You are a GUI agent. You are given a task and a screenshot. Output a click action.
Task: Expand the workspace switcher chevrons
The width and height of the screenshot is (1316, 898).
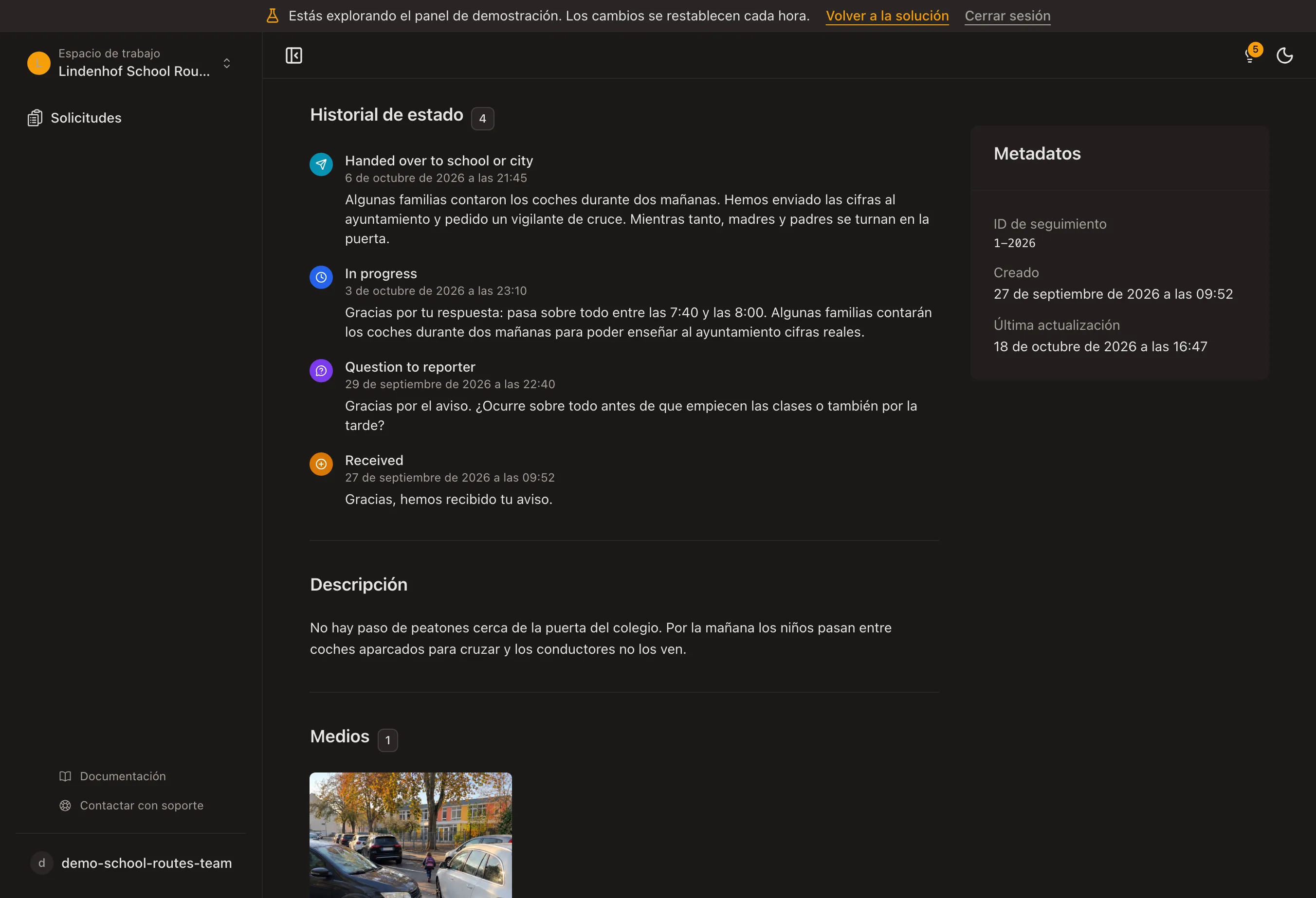click(x=226, y=63)
